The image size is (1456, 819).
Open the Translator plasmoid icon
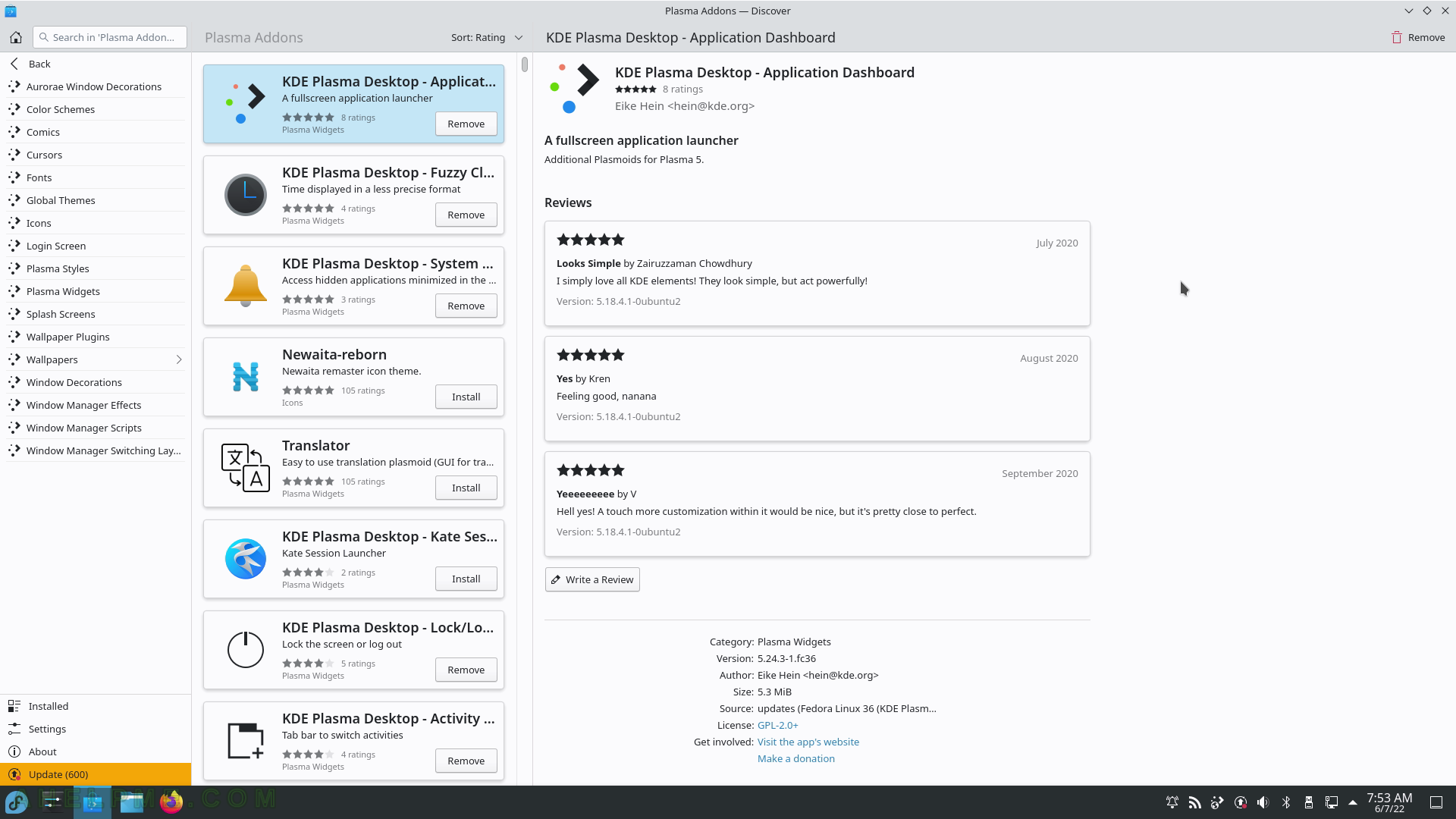(x=246, y=468)
